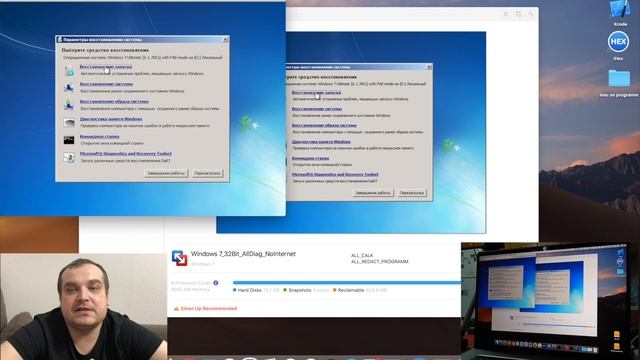Screen dimensions: 640x360
Task: Open "Восстановление запуска" link in the background VM window
Action: pyautogui.click(x=316, y=93)
